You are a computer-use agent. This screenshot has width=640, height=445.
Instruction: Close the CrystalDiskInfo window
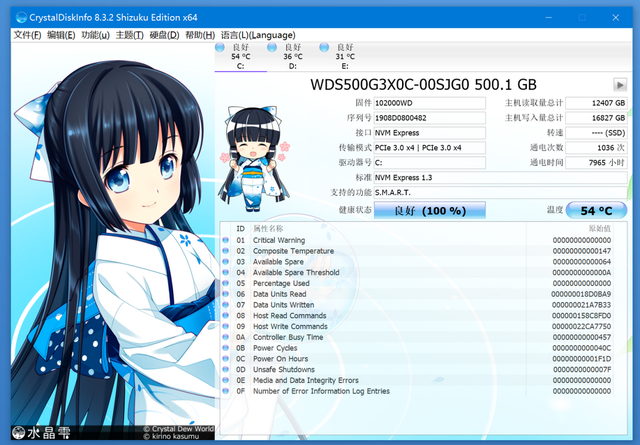pyautogui.click(x=616, y=18)
